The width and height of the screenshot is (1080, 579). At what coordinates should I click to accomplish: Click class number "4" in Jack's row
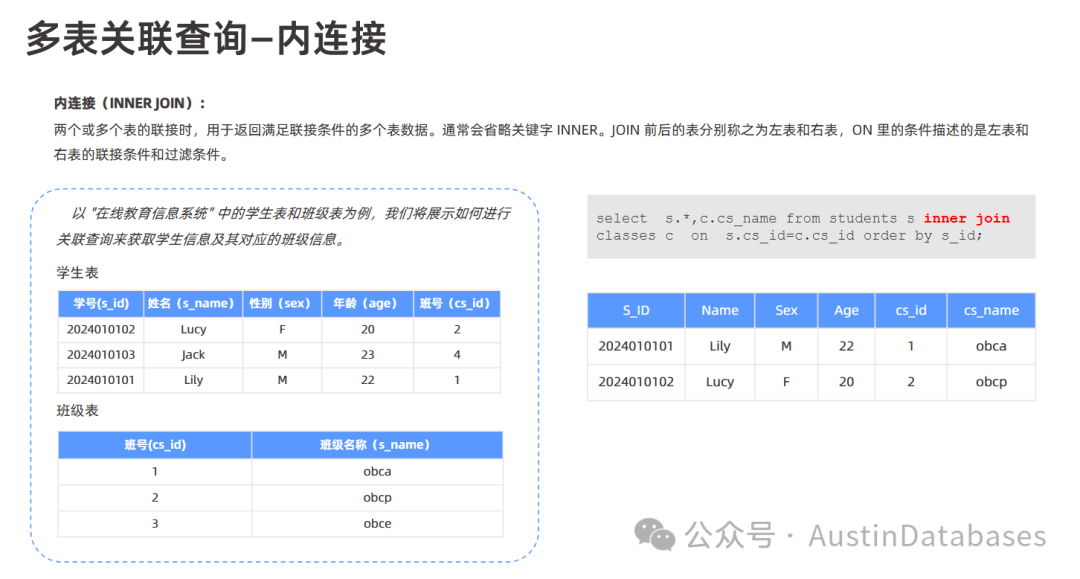[457, 355]
